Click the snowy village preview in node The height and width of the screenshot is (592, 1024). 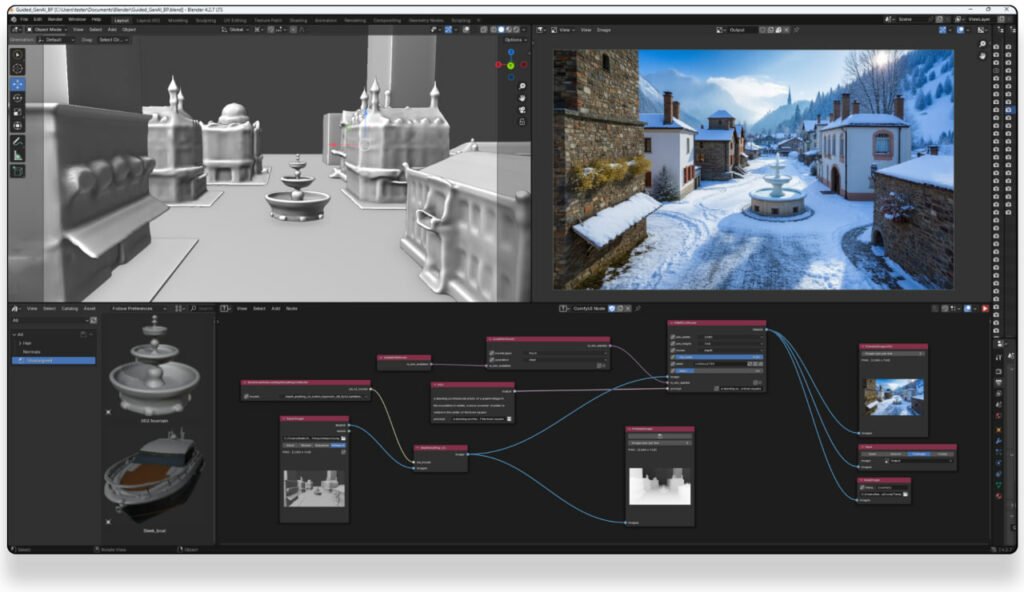(892, 394)
